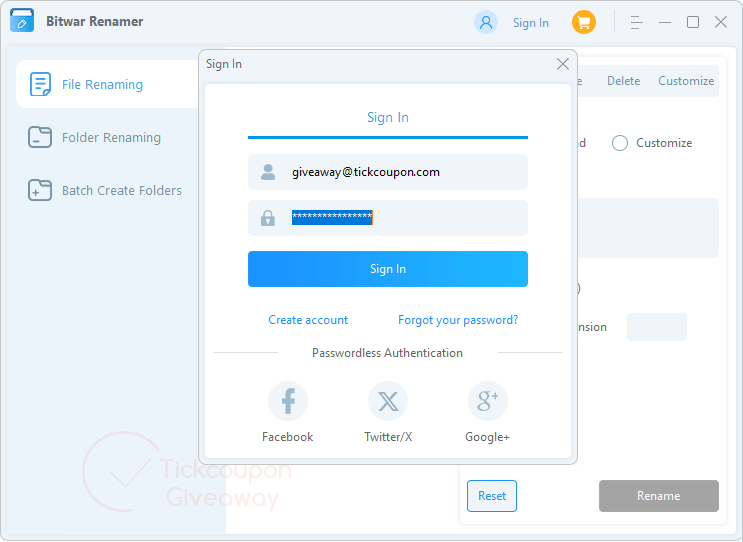
Task: Sign in with the Google+ icon
Action: [x=488, y=401]
